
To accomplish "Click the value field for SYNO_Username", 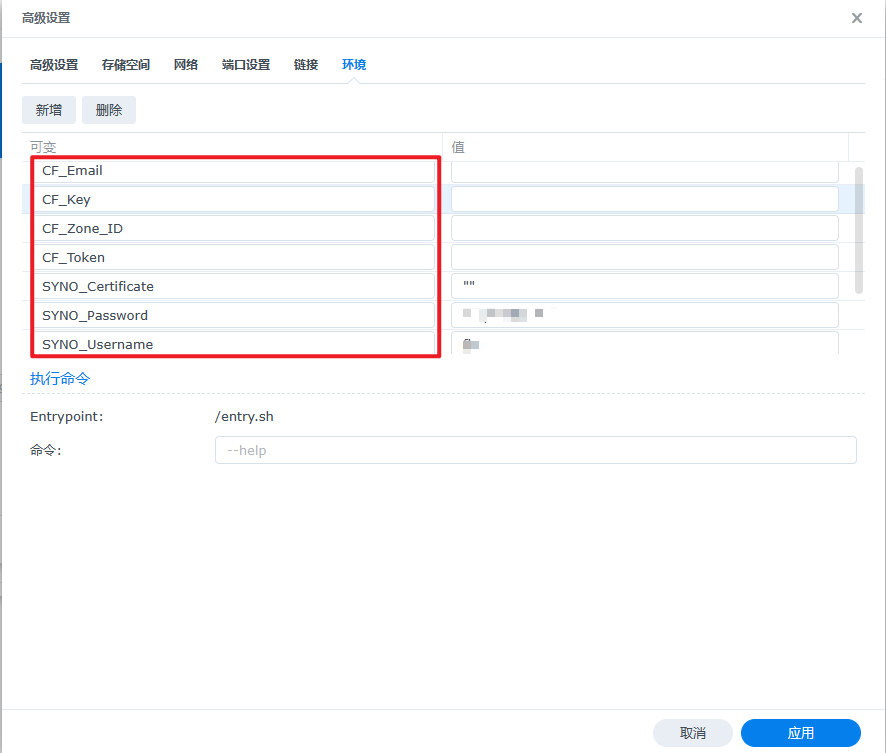I will pyautogui.click(x=645, y=343).
